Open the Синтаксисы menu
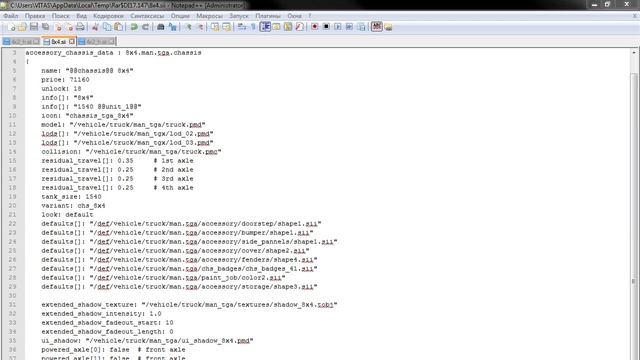The image size is (640, 360). (147, 16)
